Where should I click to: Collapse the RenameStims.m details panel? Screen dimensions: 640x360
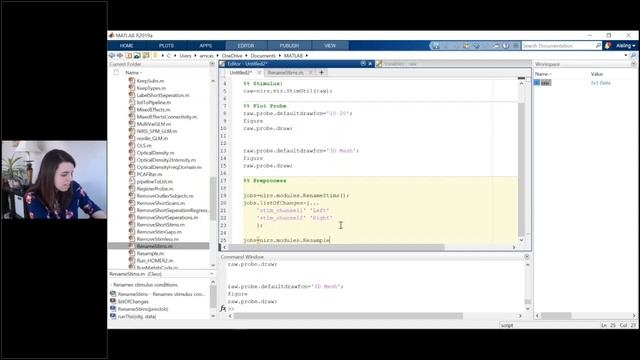click(212, 274)
